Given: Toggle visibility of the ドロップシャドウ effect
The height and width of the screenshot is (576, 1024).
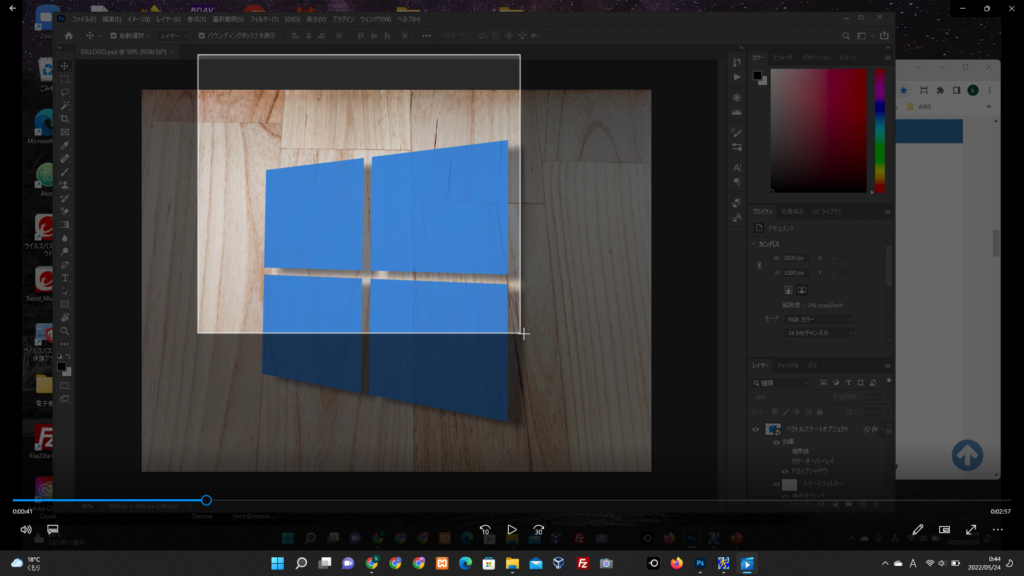Looking at the screenshot, I should tap(785, 471).
